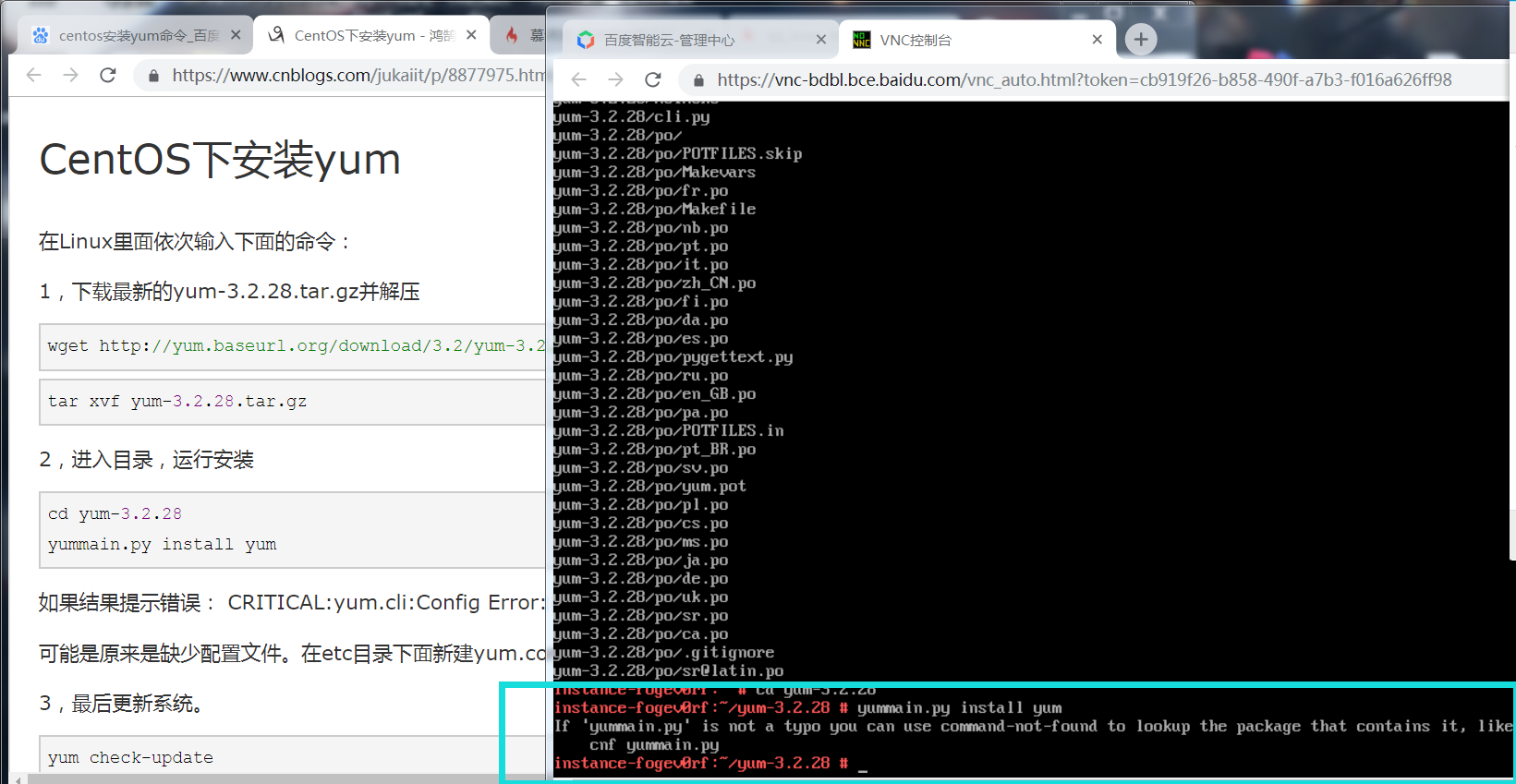Reload the cnblogs page
1516x784 pixels.
tap(108, 75)
